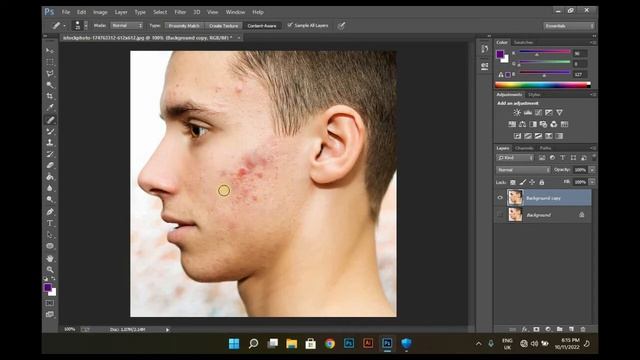This screenshot has width=640, height=360.
Task: Select Proximity Match type
Action: [184, 26]
